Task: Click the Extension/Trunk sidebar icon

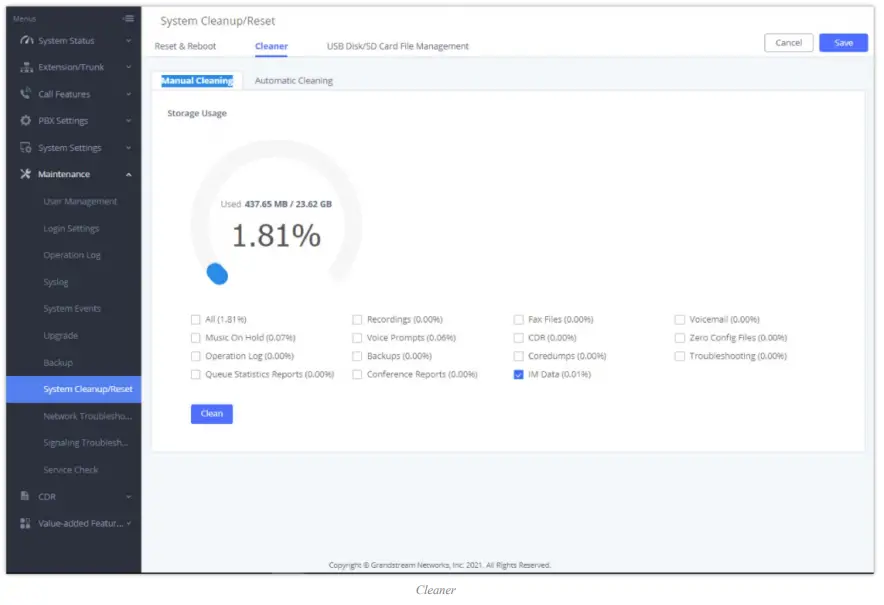Action: point(26,68)
